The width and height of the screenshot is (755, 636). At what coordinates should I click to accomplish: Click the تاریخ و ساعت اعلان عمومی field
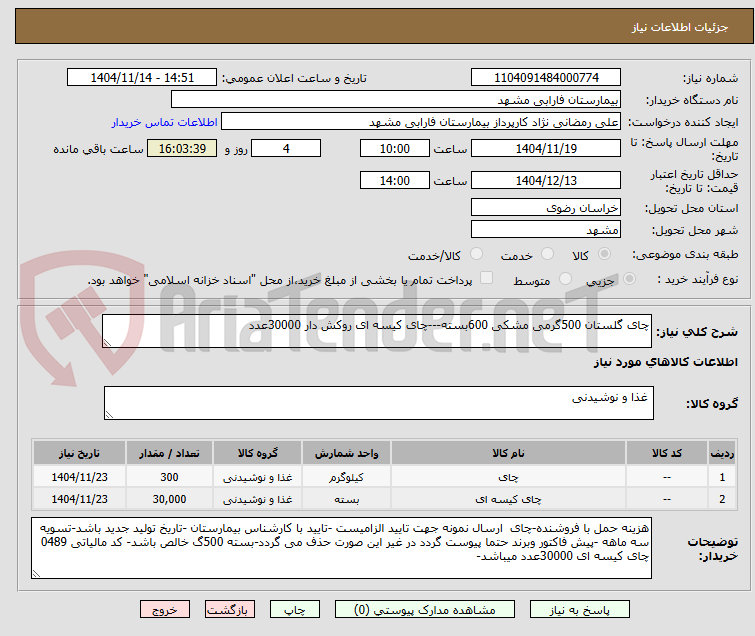point(142,78)
